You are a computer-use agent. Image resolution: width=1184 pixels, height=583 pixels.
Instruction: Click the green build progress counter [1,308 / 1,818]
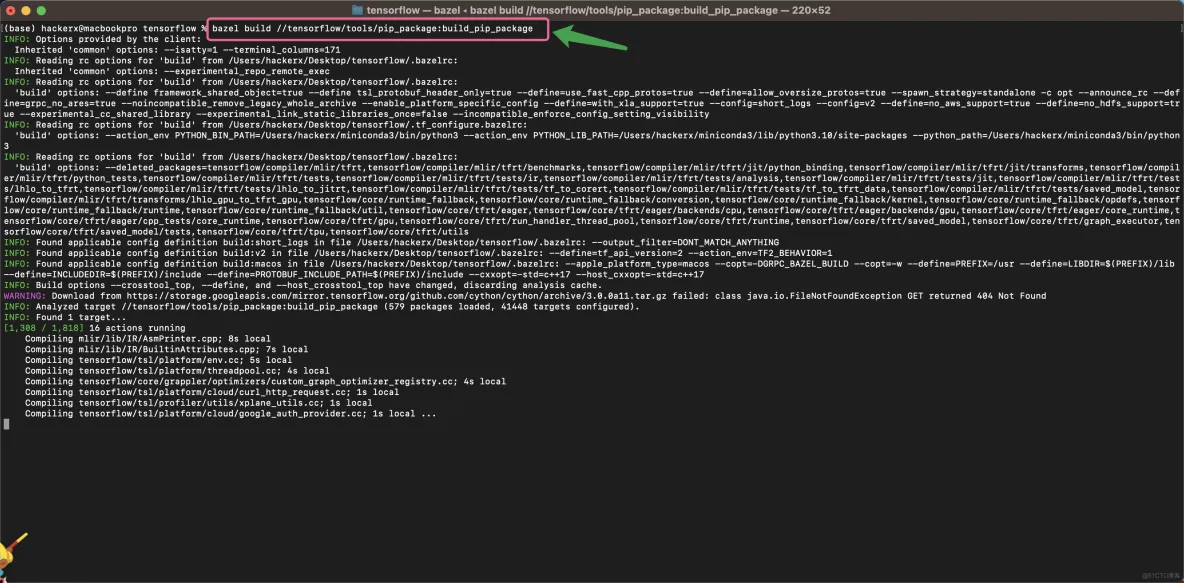pos(43,328)
